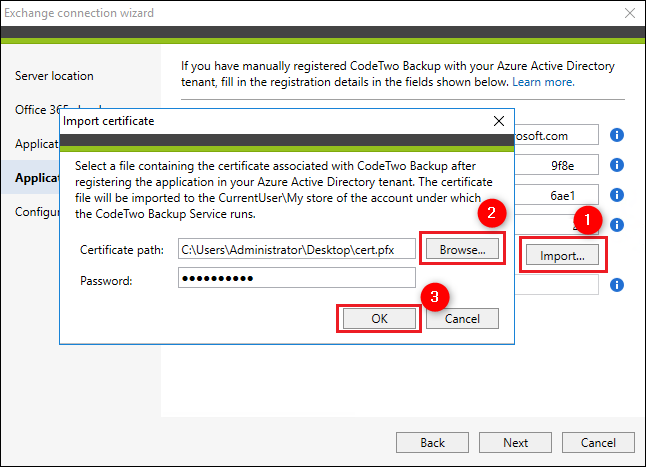Screen dimensions: 646x467
Task: Select the Office 365 step in sidebar
Action: (37, 110)
